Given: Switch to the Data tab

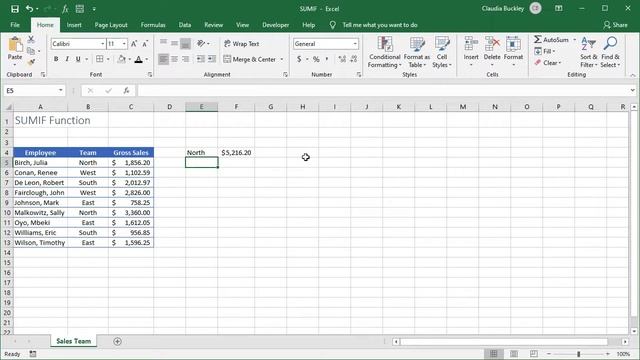Looking at the screenshot, I should point(185,25).
